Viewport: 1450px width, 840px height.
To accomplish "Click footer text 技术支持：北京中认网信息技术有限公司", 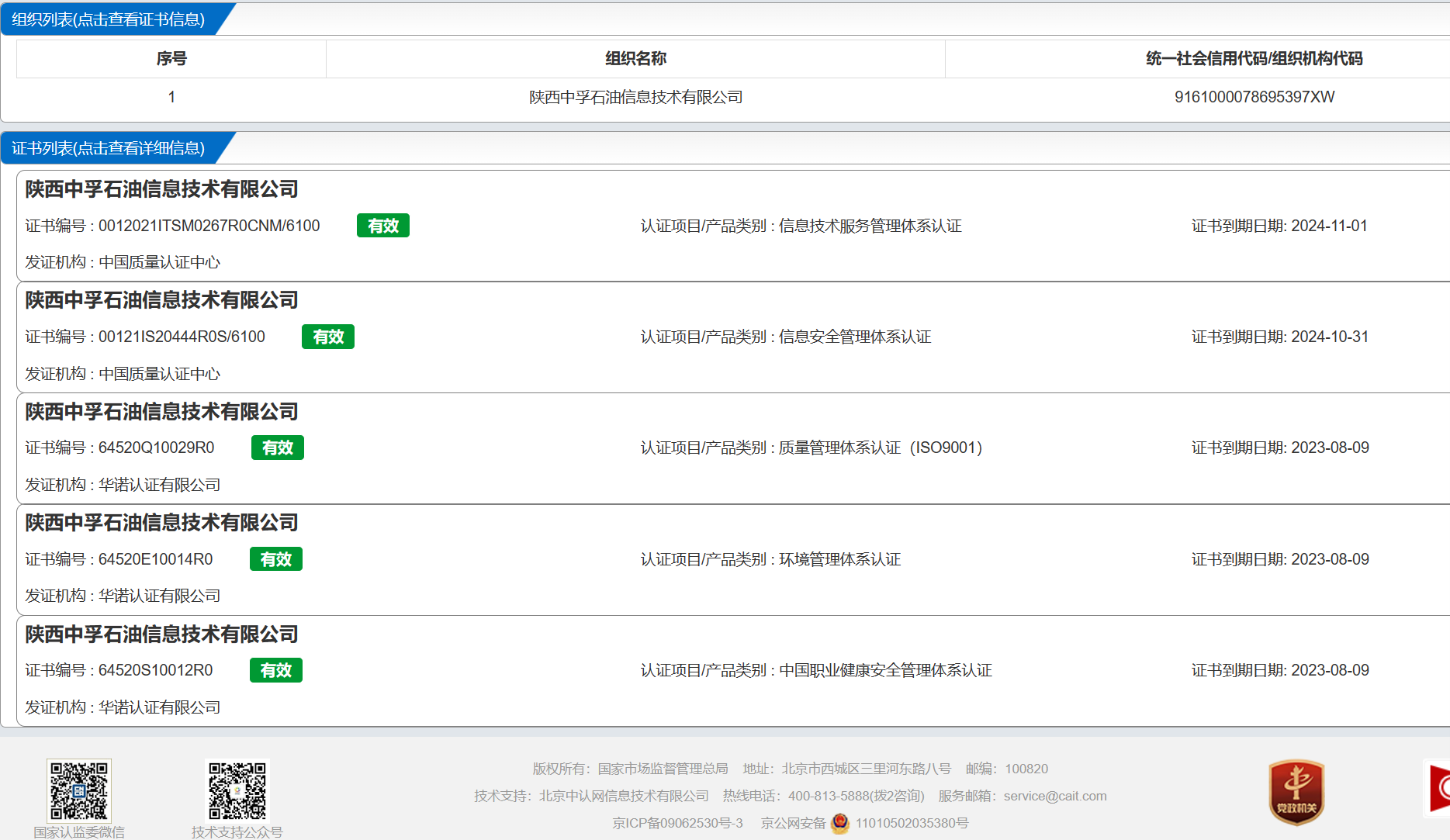I will (591, 796).
